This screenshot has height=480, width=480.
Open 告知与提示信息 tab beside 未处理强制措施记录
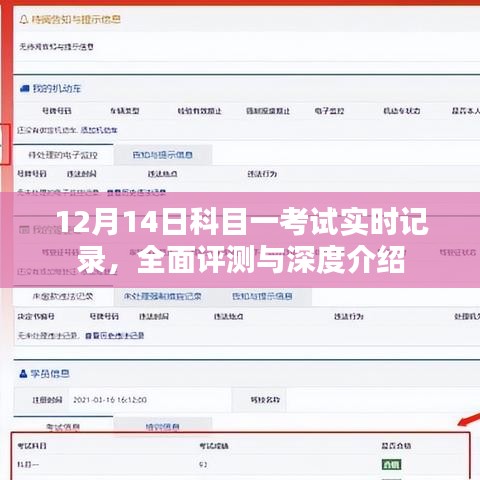[x=262, y=296]
